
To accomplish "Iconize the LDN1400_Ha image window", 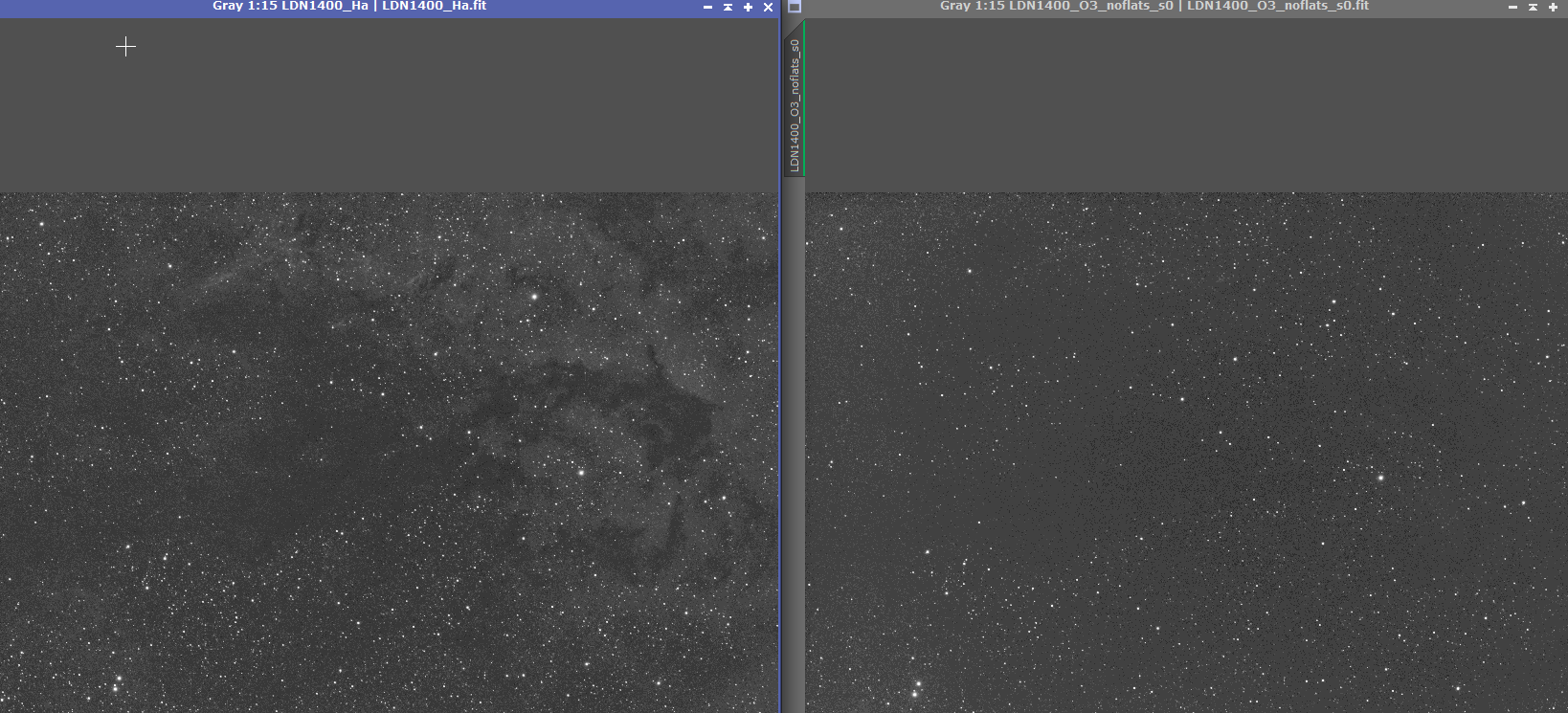I will click(707, 7).
